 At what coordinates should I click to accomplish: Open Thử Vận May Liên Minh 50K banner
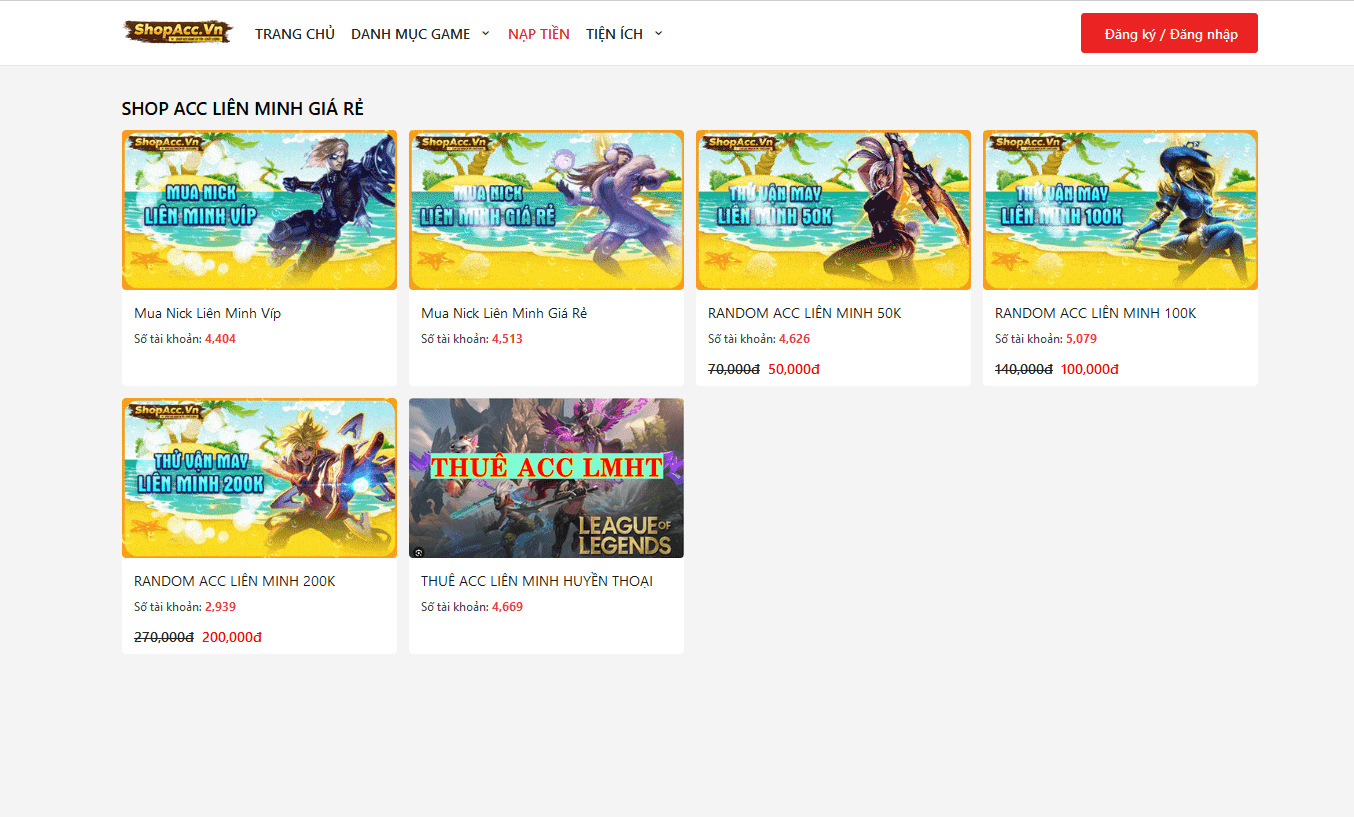tap(833, 210)
